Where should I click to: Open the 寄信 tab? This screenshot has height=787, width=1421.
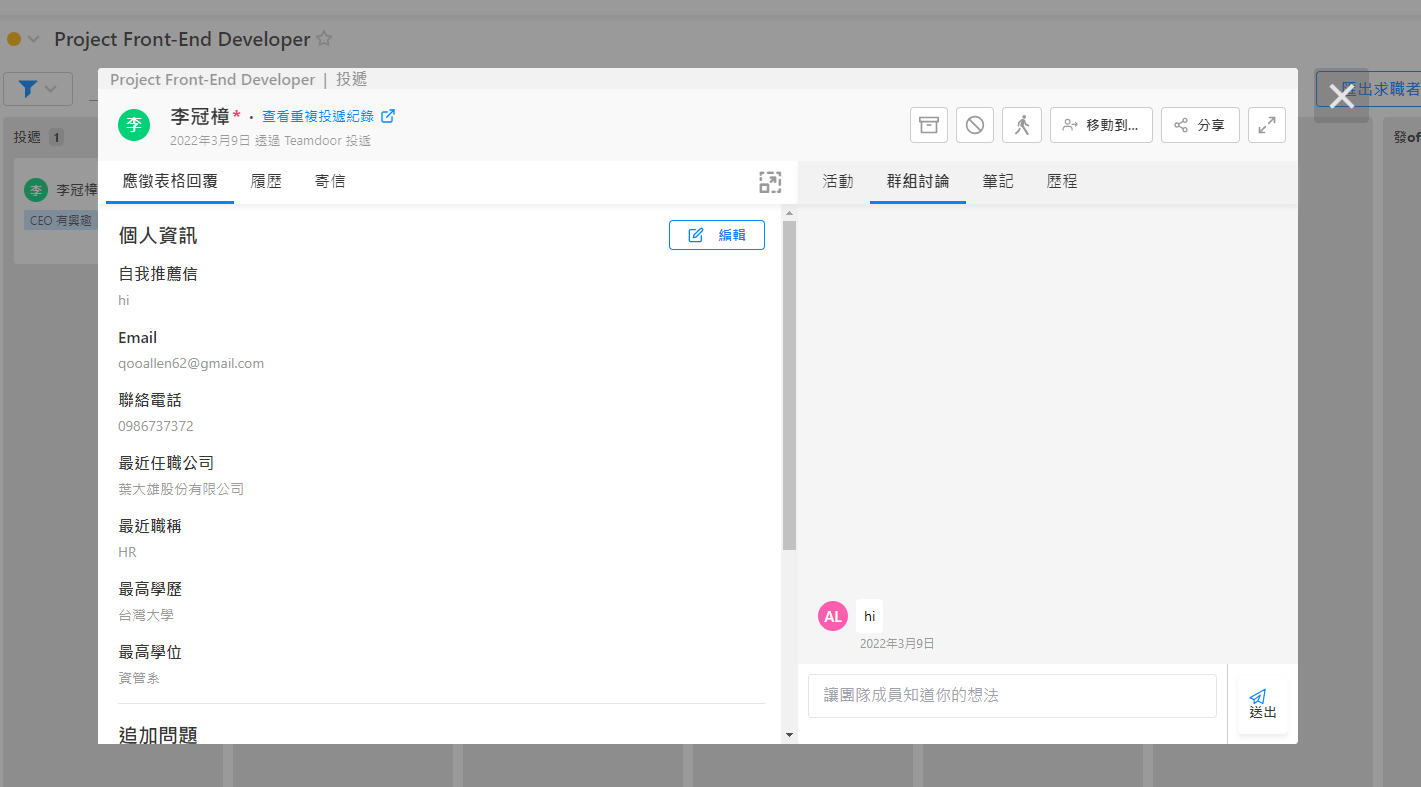tap(330, 182)
